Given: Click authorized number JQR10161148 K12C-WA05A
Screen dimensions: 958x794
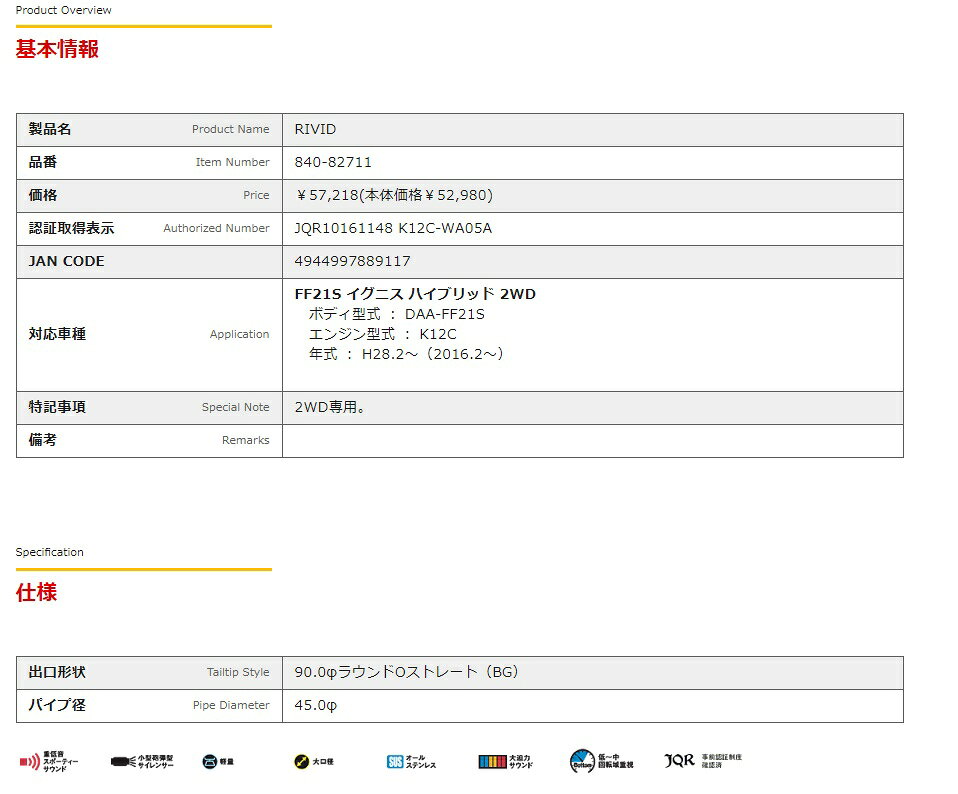Looking at the screenshot, I should [x=393, y=228].
